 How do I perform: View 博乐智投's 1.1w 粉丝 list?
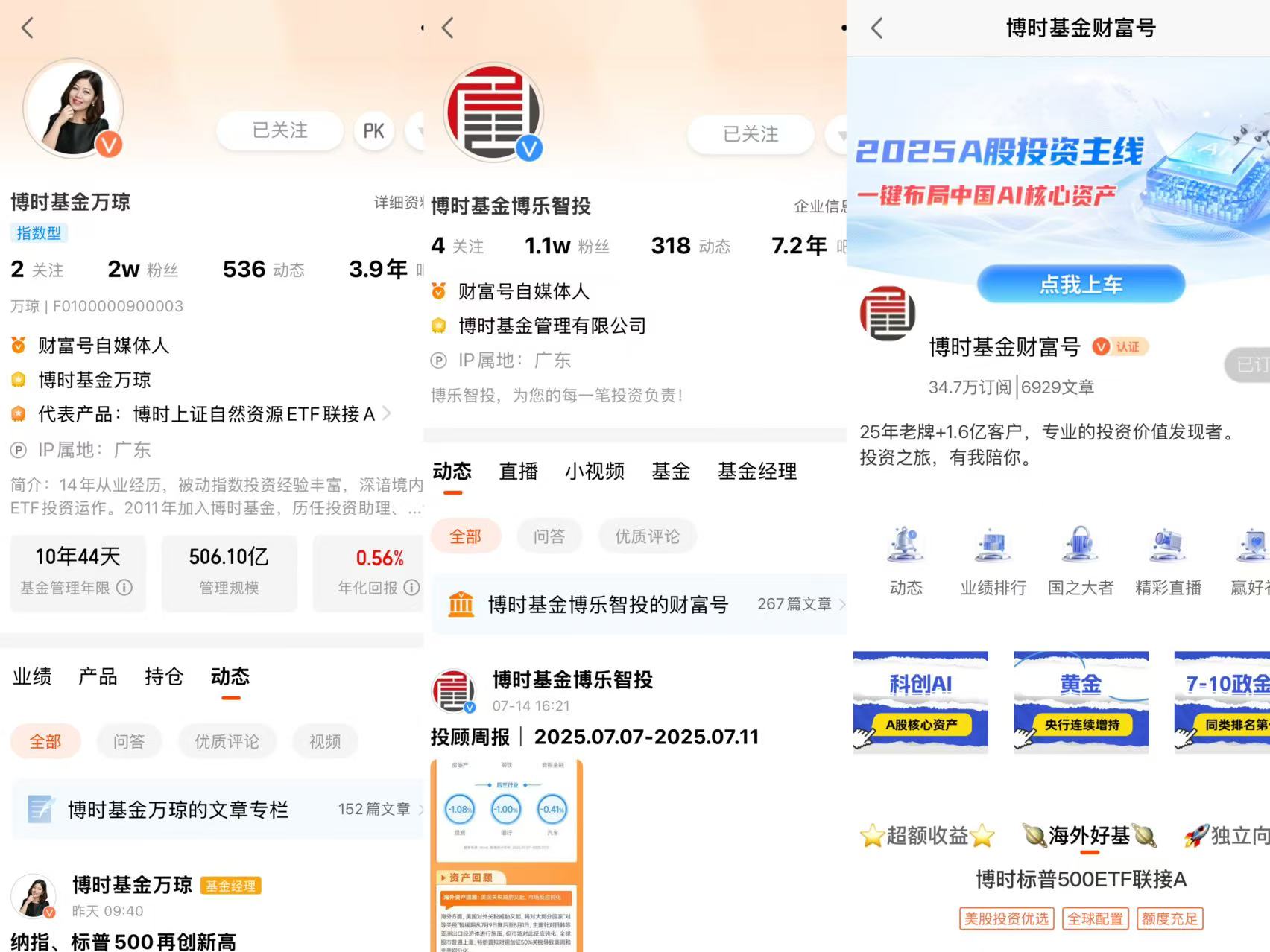567,246
